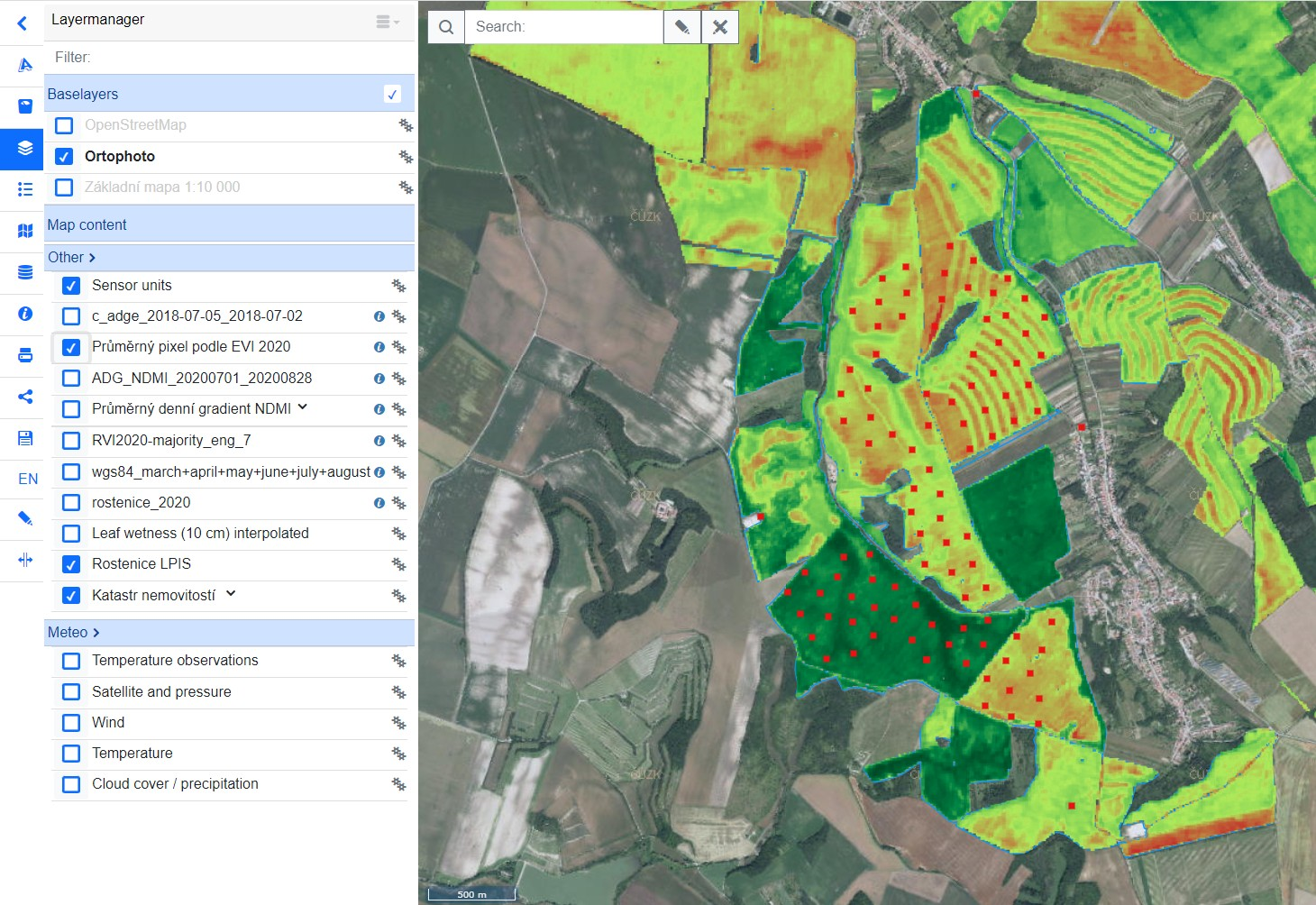Open the Layermanager stack icon
This screenshot has width=1316, height=905.
25,148
